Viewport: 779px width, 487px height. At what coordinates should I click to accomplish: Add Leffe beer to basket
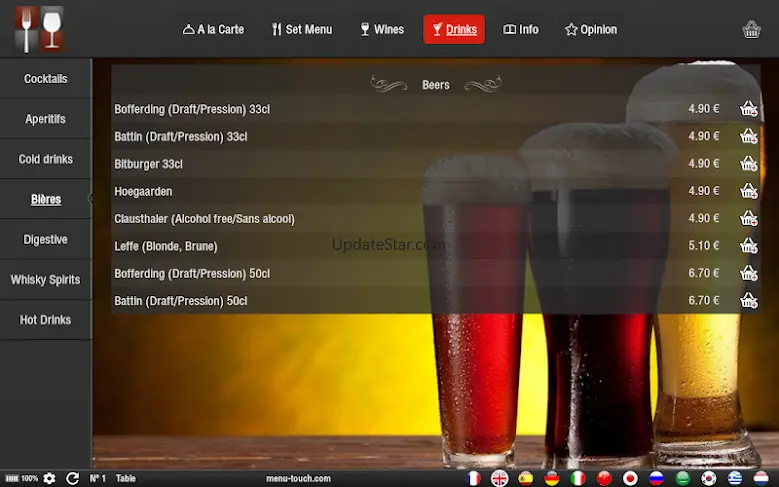(749, 245)
